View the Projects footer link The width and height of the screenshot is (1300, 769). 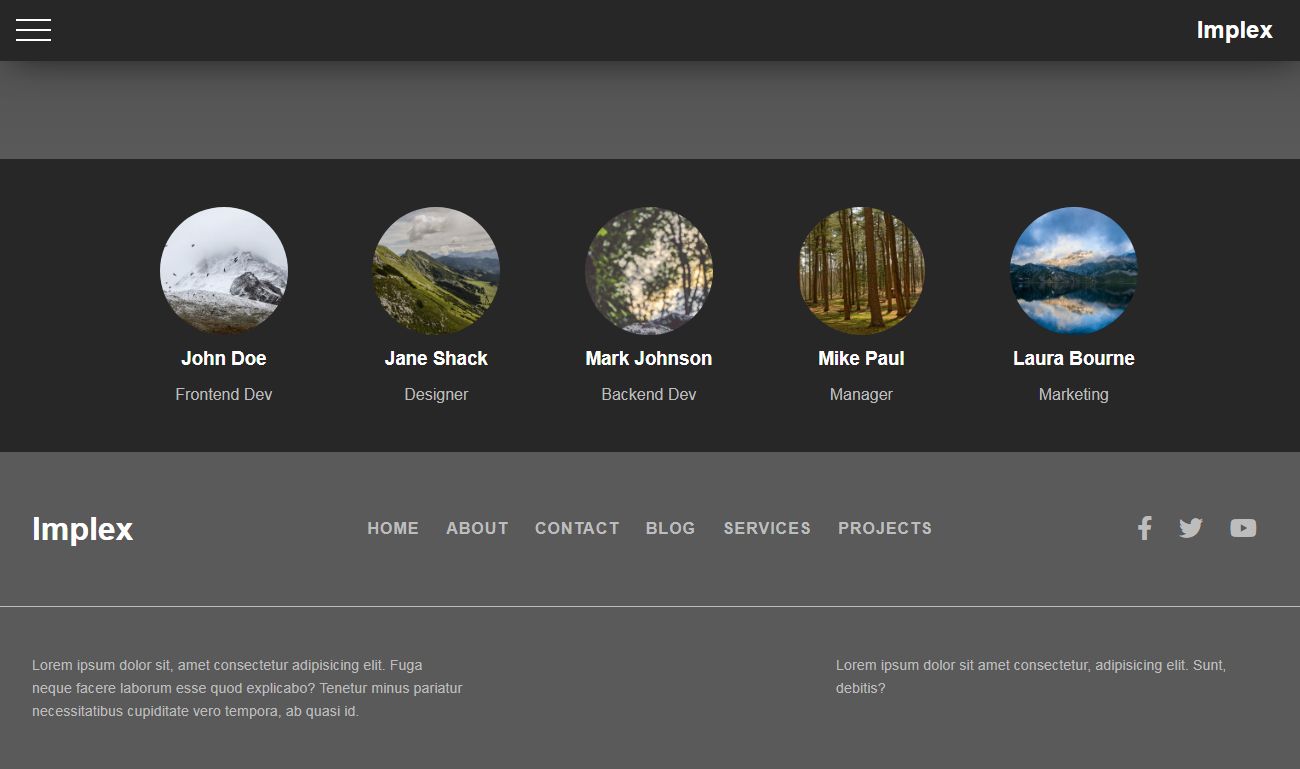tap(885, 528)
